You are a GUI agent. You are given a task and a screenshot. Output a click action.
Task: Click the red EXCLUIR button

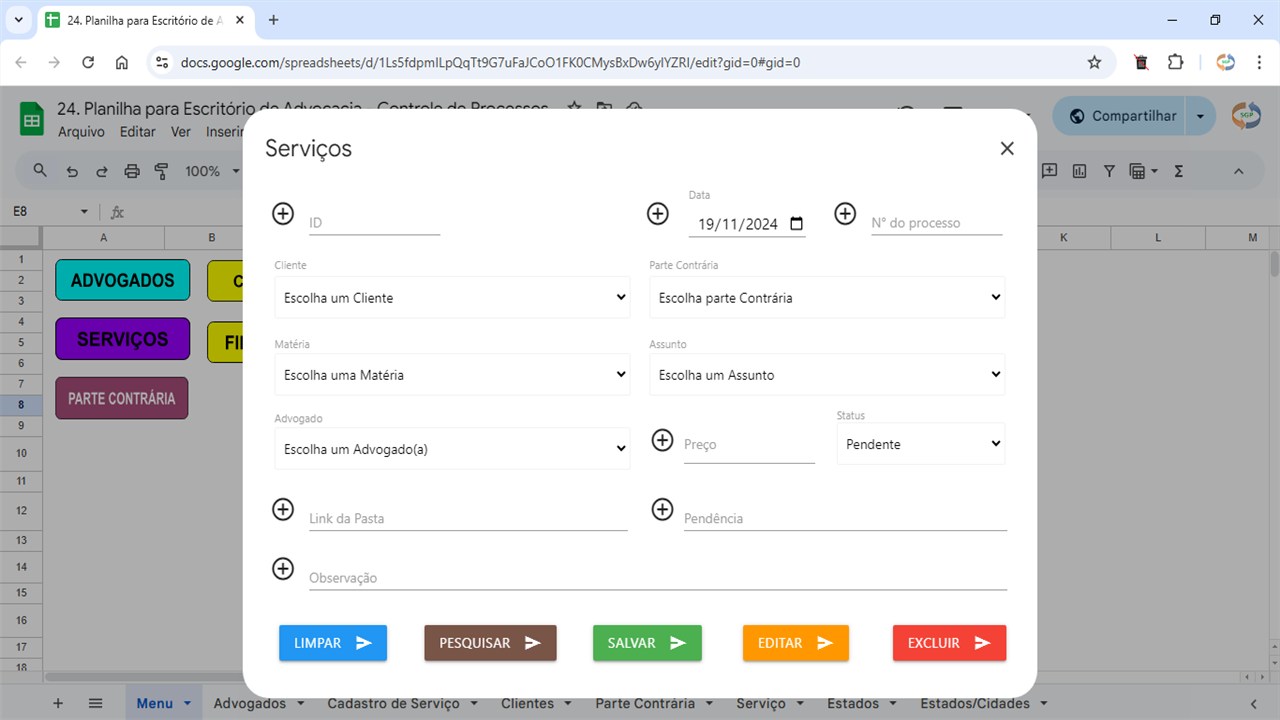pyautogui.click(x=949, y=643)
